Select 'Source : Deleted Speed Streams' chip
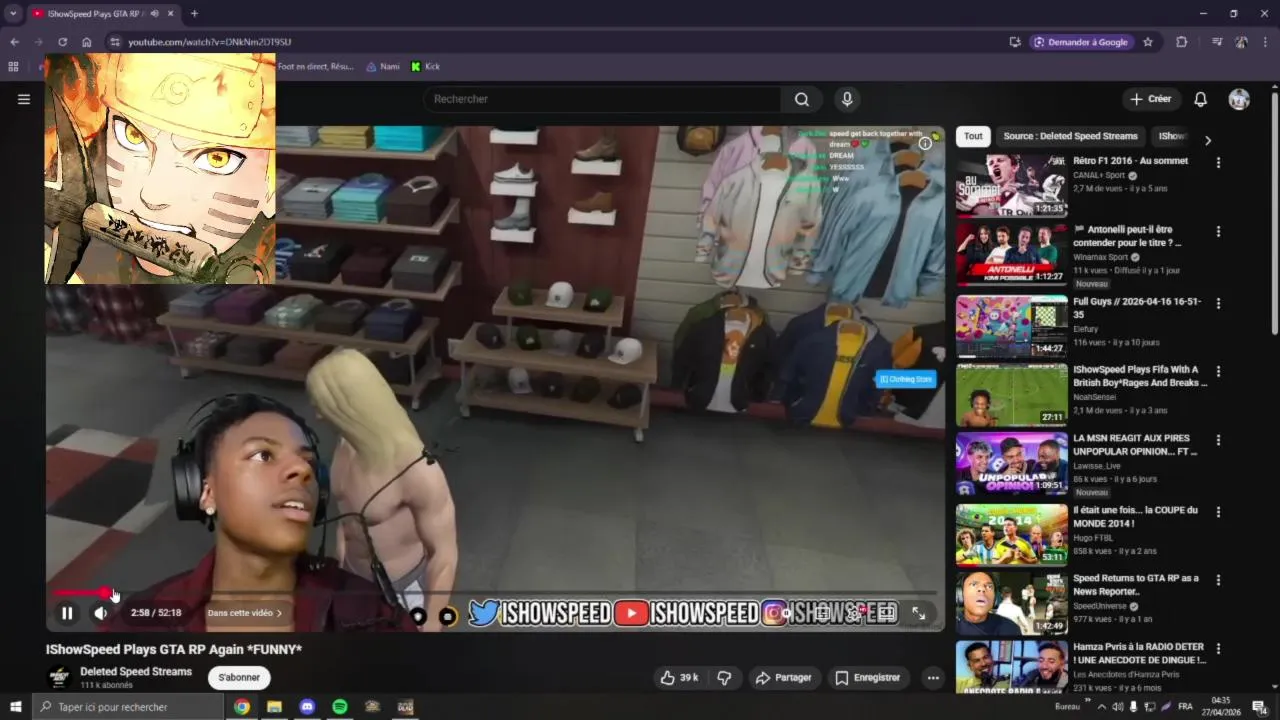 point(1070,136)
